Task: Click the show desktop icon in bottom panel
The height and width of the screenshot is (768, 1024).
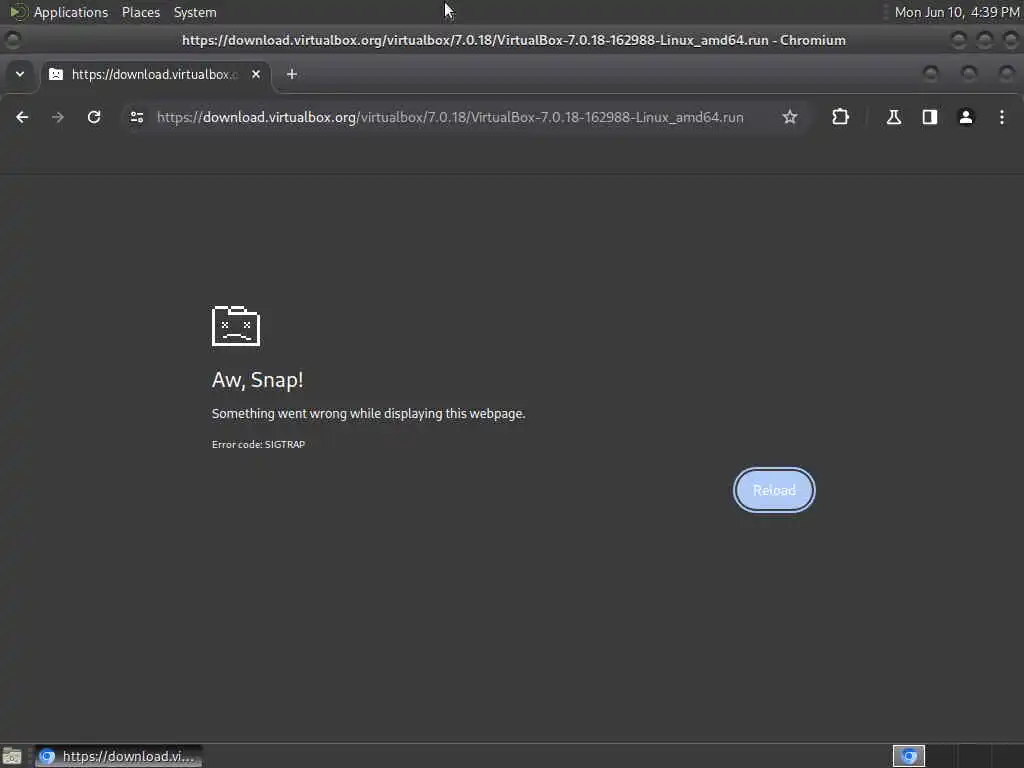Action: pos(12,756)
